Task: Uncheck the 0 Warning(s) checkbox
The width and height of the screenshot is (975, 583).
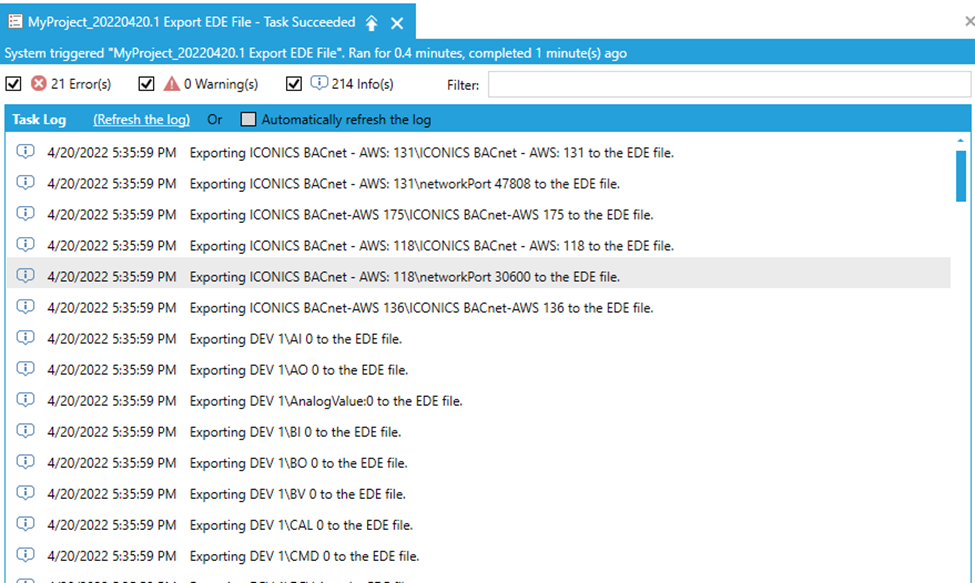Action: [146, 84]
